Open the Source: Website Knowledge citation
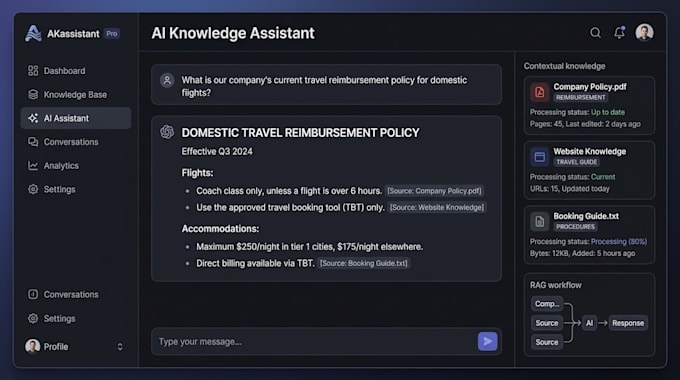The image size is (680, 380). pyautogui.click(x=437, y=207)
